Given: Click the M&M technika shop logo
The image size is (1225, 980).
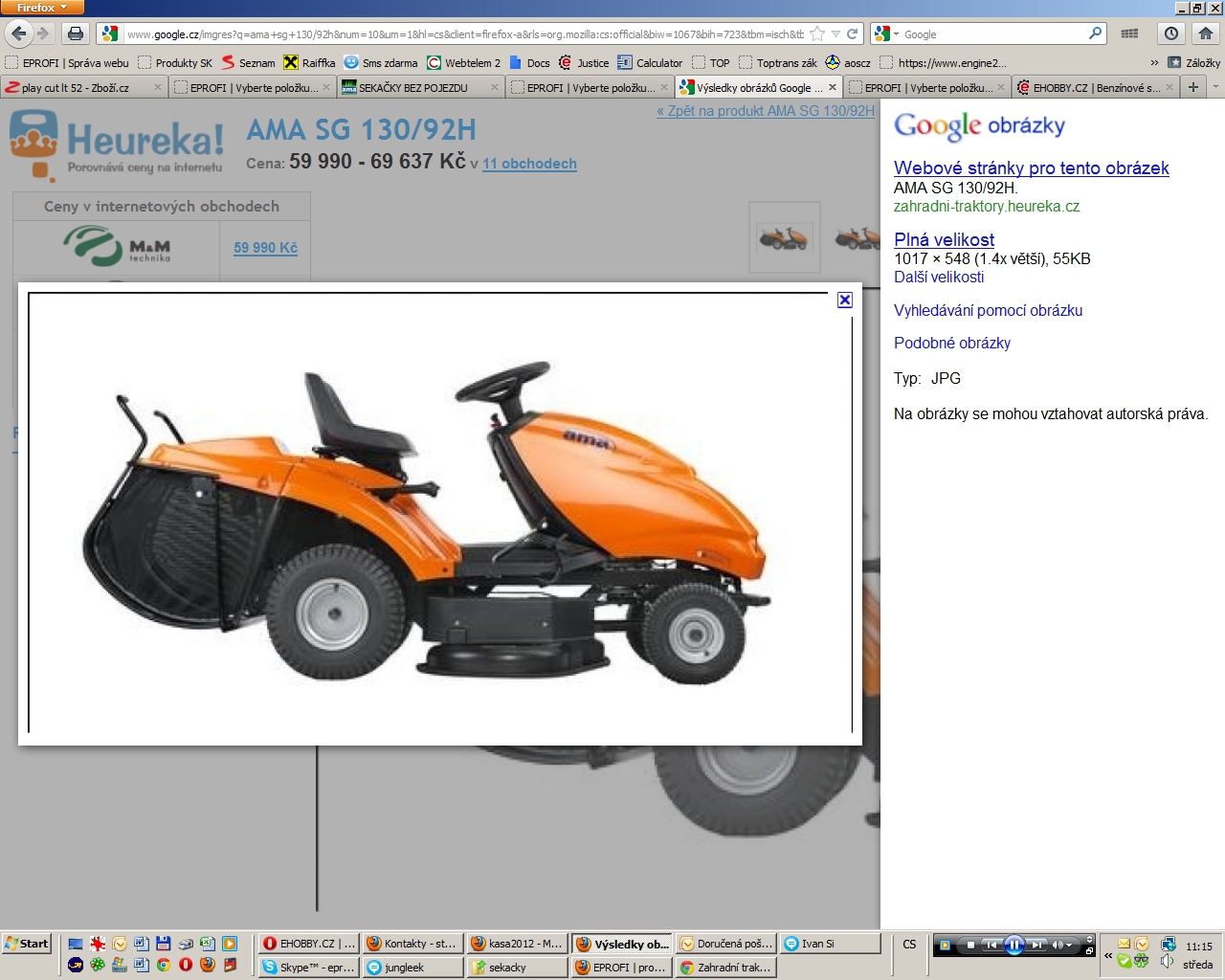Looking at the screenshot, I should [117, 245].
